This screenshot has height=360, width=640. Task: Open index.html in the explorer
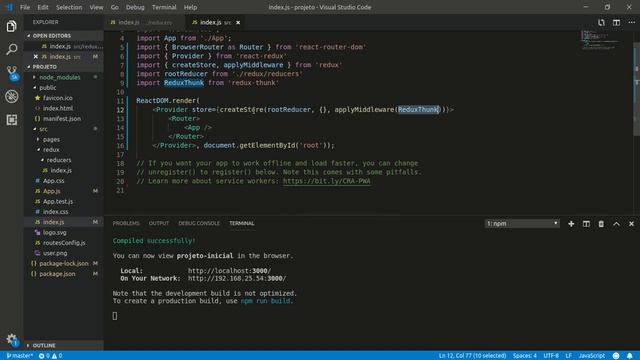pyautogui.click(x=58, y=108)
